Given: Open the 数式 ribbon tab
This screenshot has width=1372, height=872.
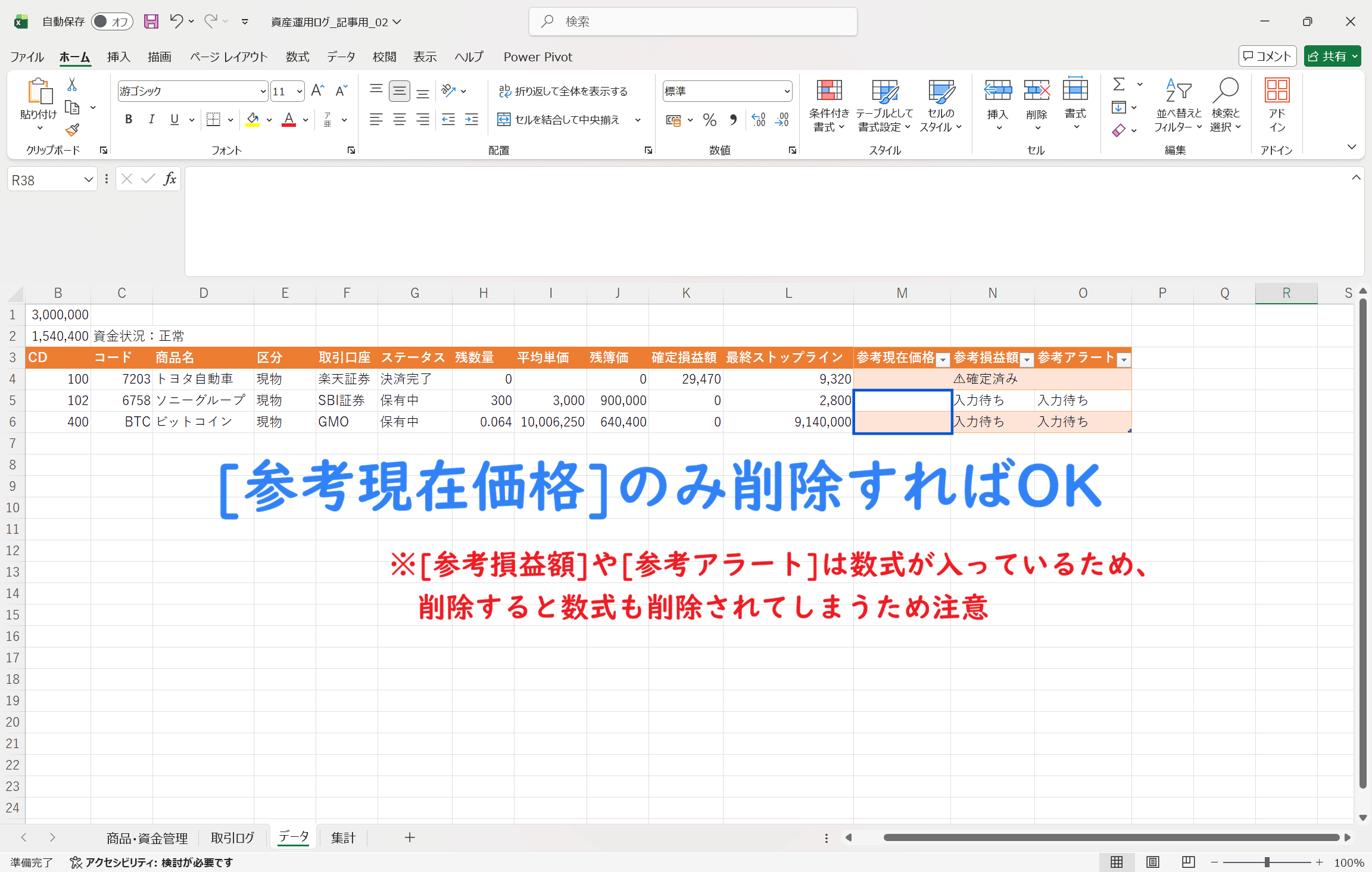Looking at the screenshot, I should [297, 57].
